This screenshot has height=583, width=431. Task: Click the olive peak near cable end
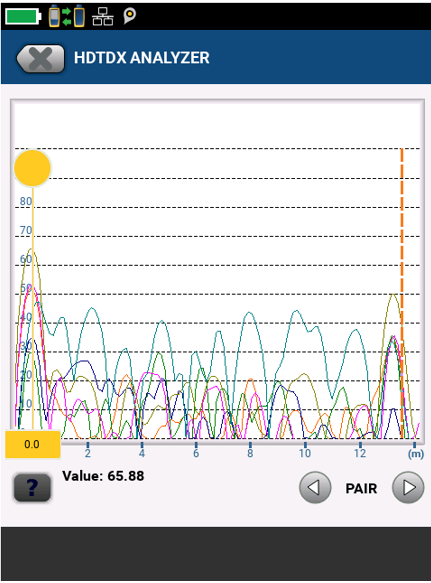click(x=393, y=294)
